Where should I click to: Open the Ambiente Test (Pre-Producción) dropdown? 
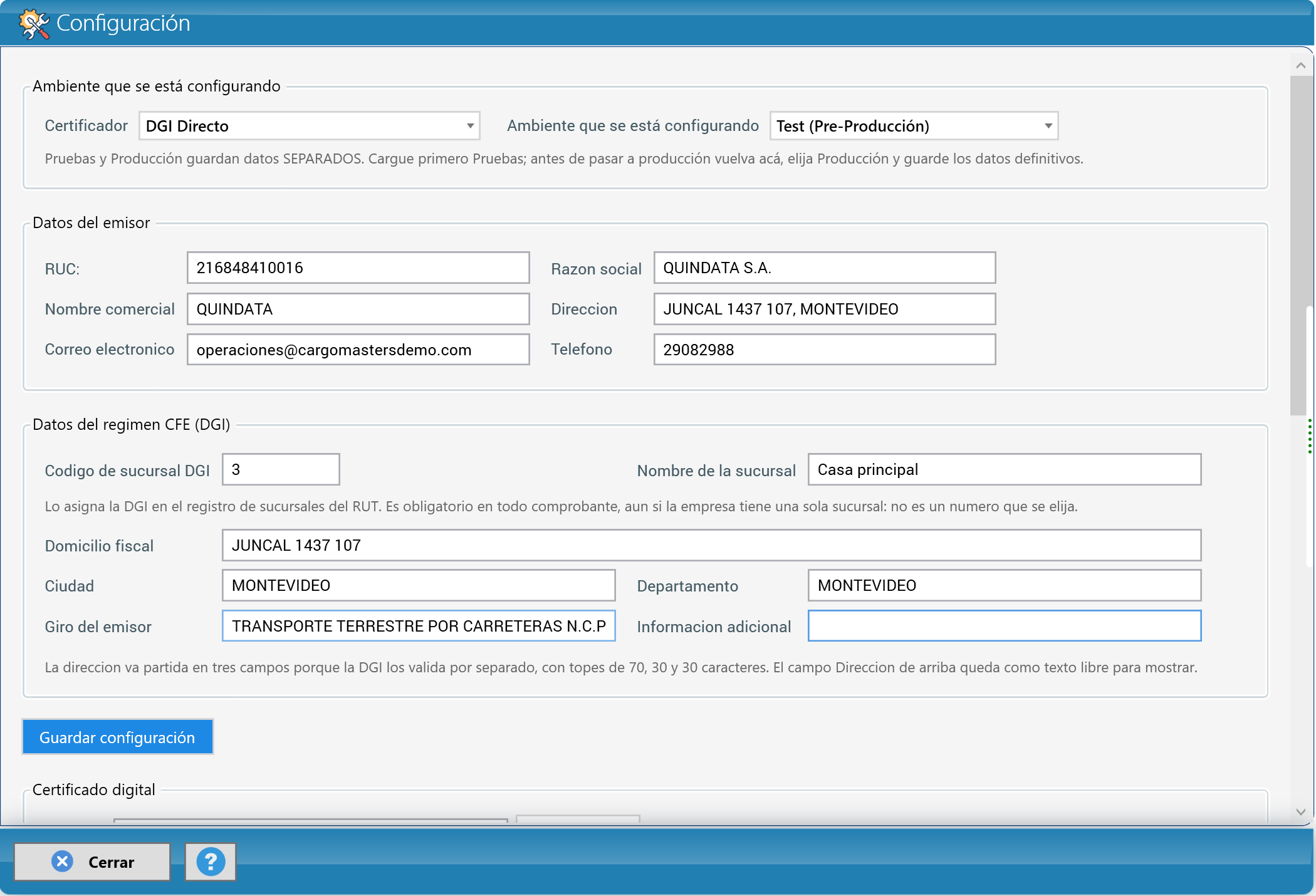click(x=914, y=126)
